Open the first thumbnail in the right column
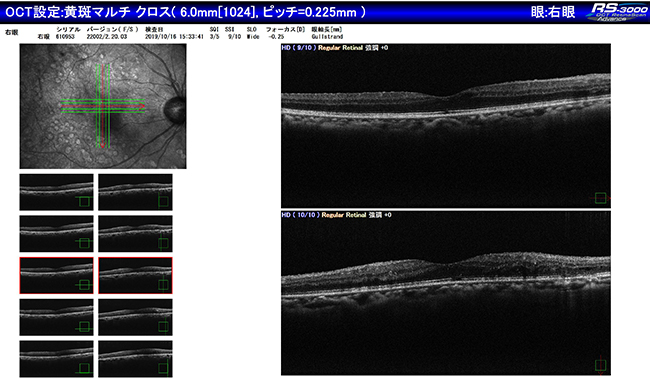Viewport: 650px width, 380px height. pos(135,192)
